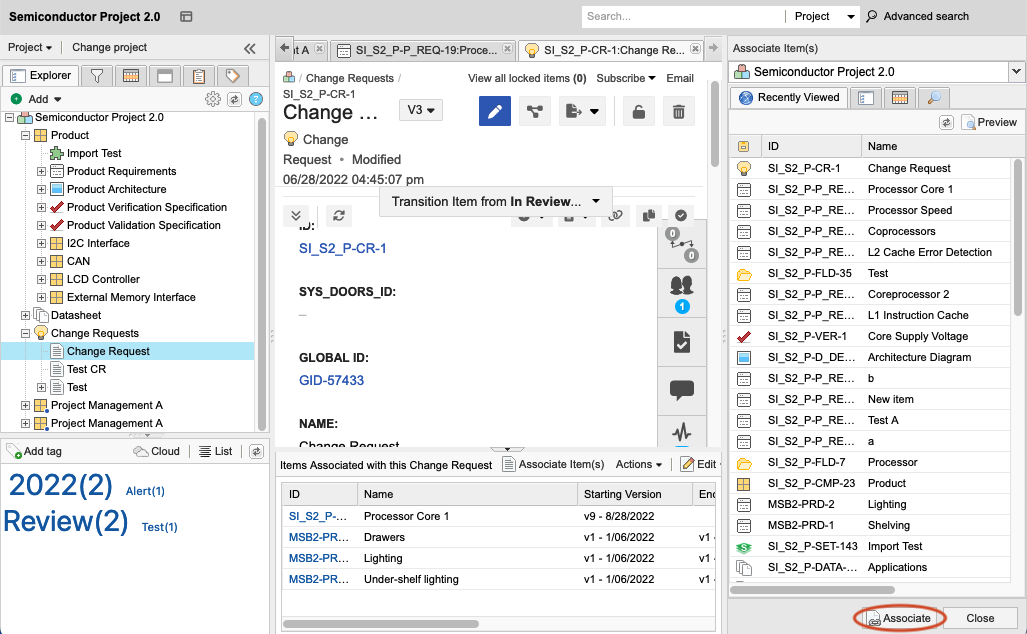This screenshot has height=634, width=1027.
Task: Click the blue help question mark icon
Action: (256, 99)
